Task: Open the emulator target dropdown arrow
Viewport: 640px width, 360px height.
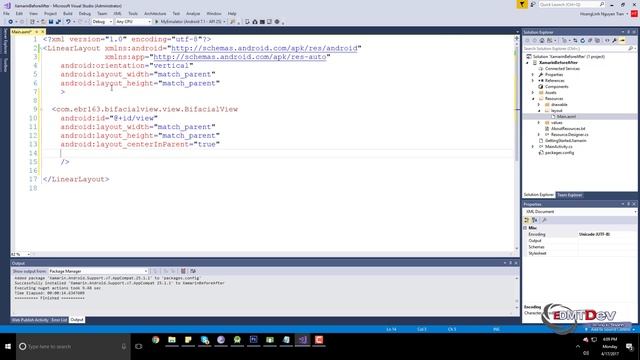Action: (x=224, y=22)
